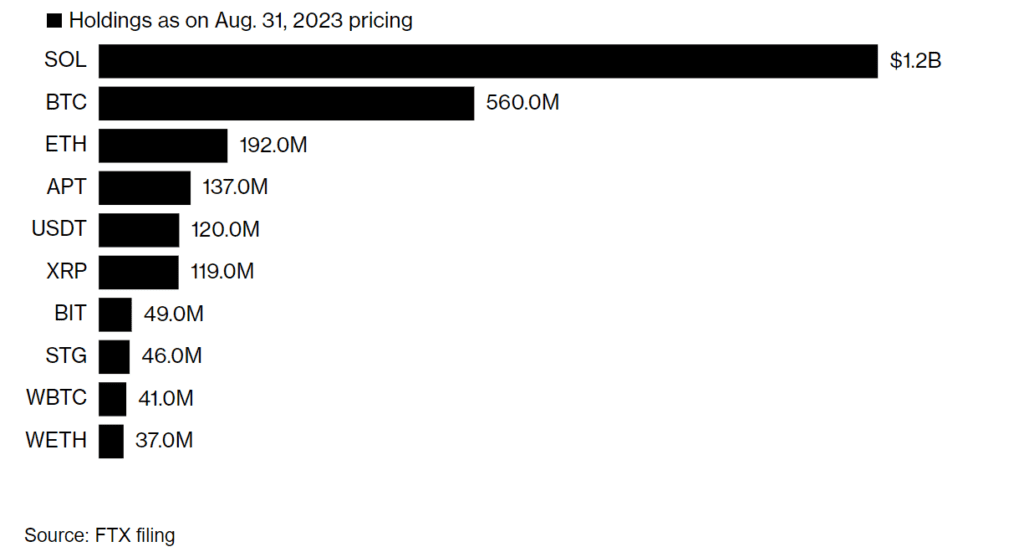Click the SOL axis label

pyautogui.click(x=66, y=61)
